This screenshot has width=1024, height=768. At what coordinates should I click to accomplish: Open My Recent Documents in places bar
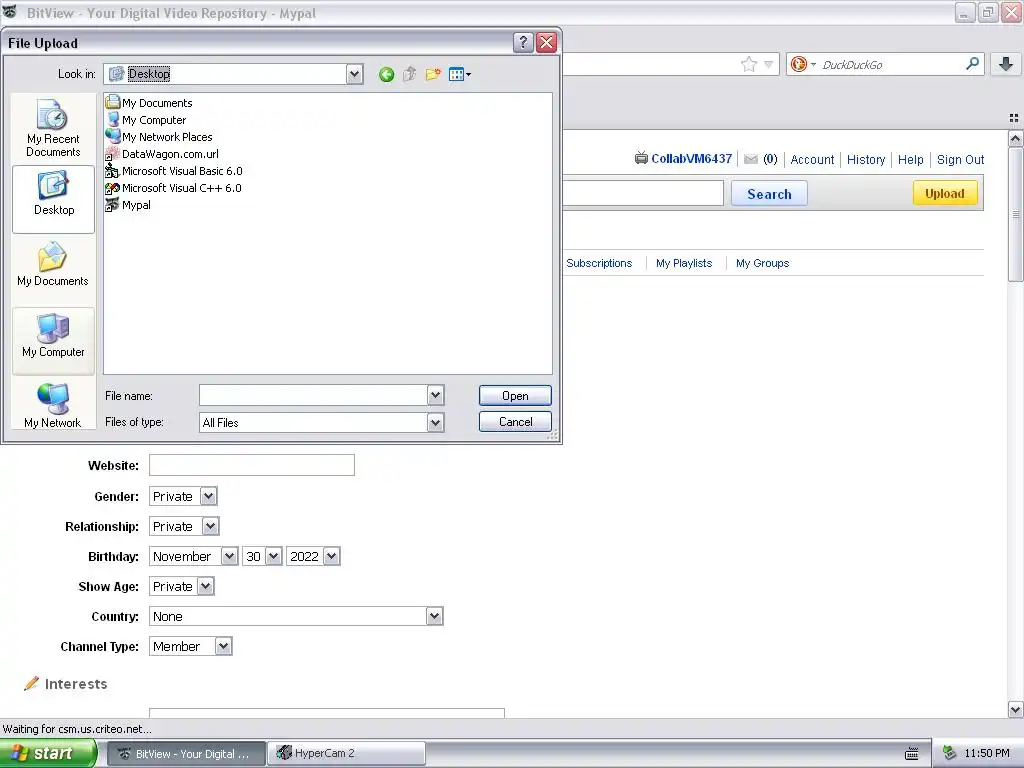(53, 128)
